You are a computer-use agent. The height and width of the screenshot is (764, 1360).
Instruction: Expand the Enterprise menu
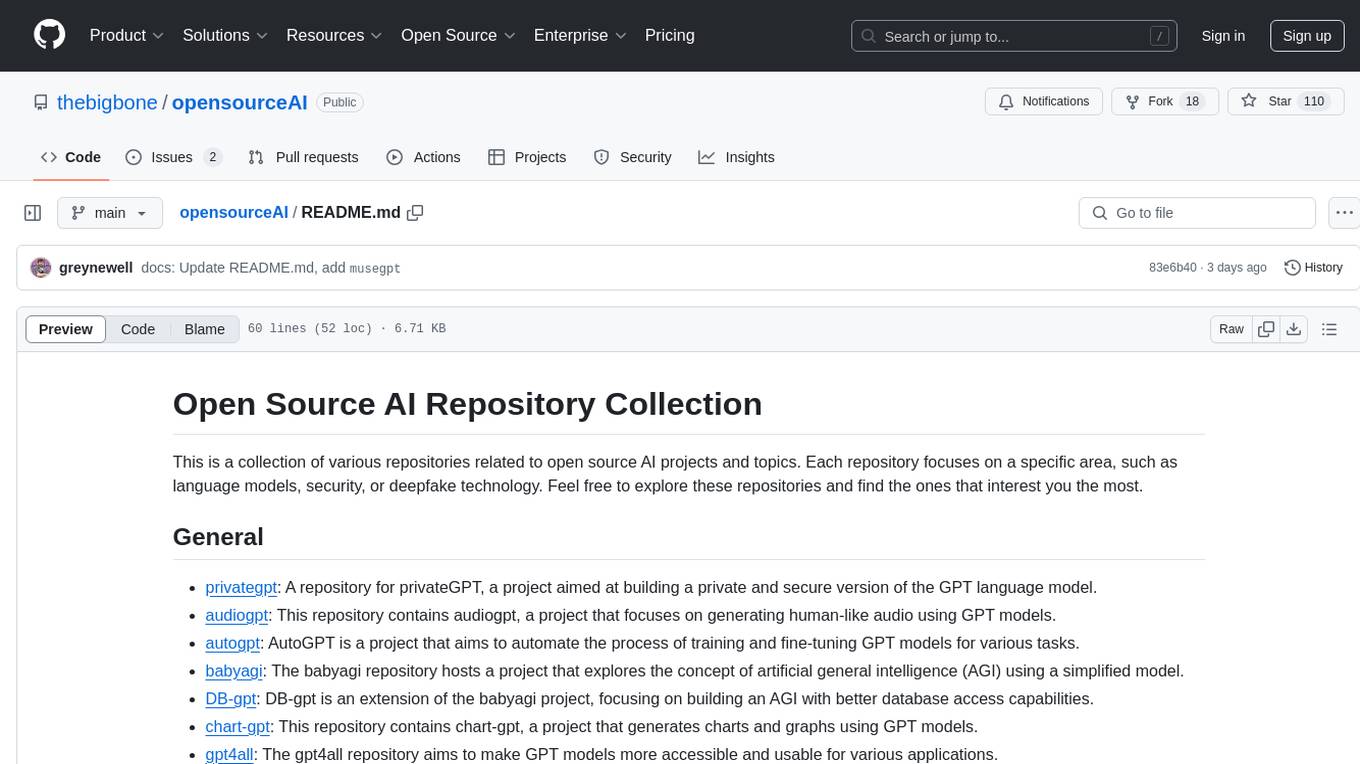click(x=580, y=36)
